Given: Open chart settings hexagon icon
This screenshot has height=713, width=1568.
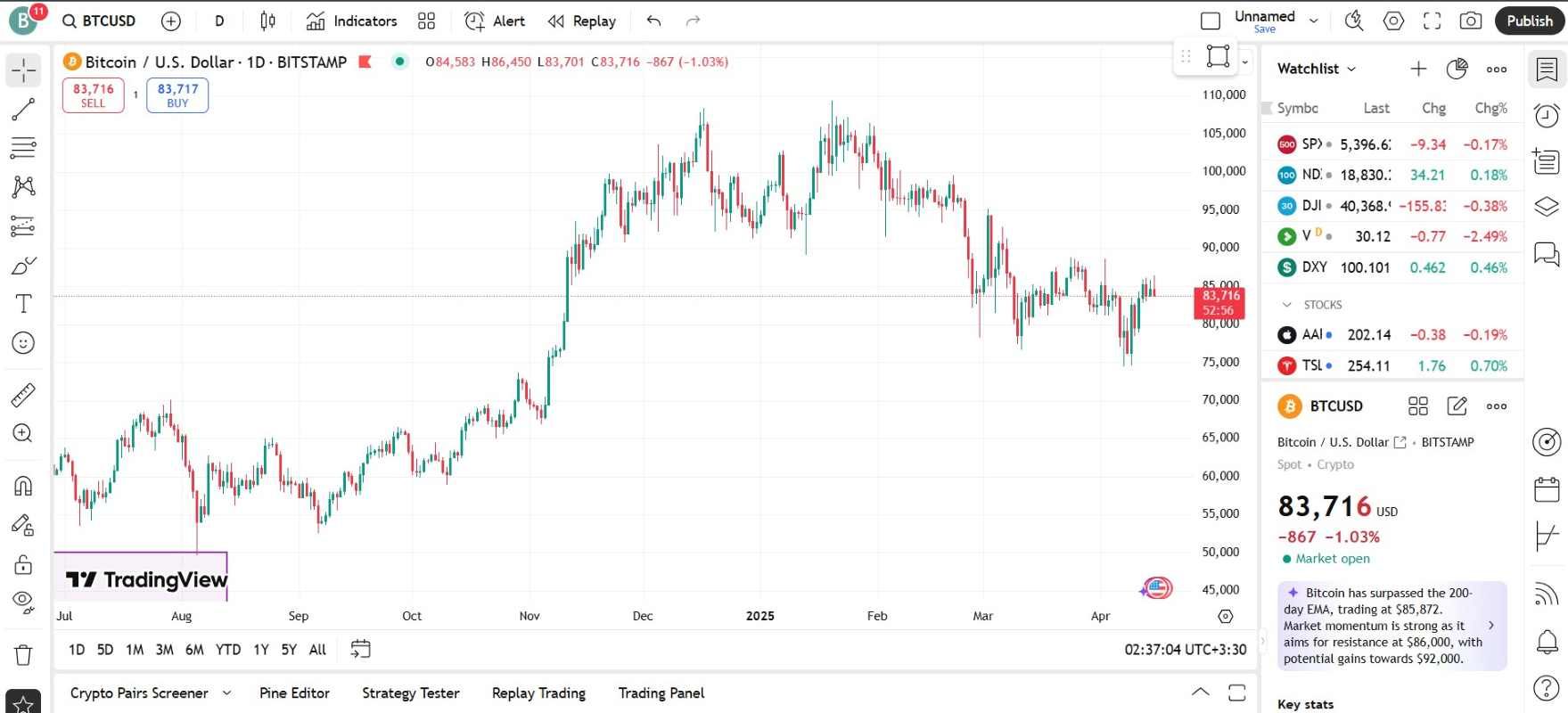Looking at the screenshot, I should click(x=1393, y=20).
